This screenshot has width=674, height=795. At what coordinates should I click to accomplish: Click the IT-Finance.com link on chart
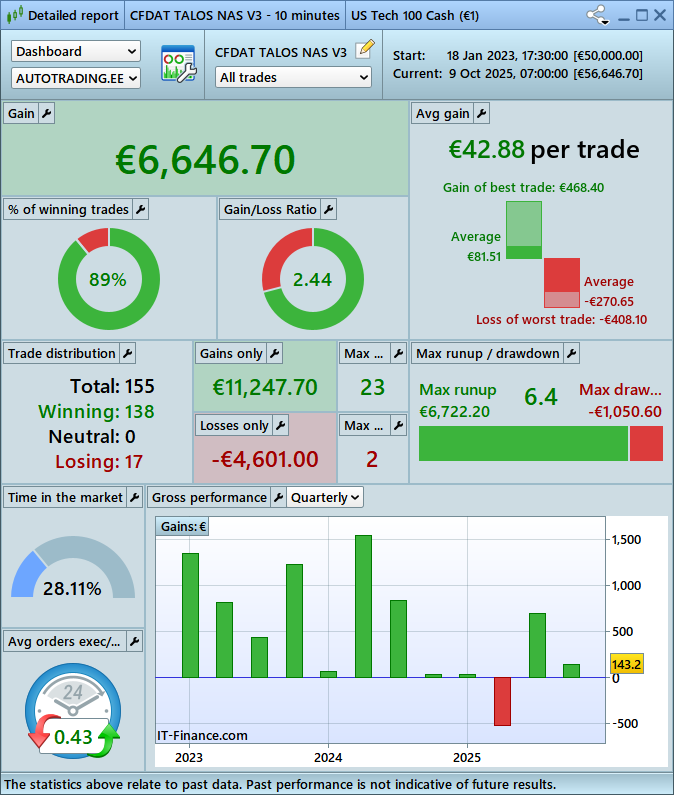point(202,735)
